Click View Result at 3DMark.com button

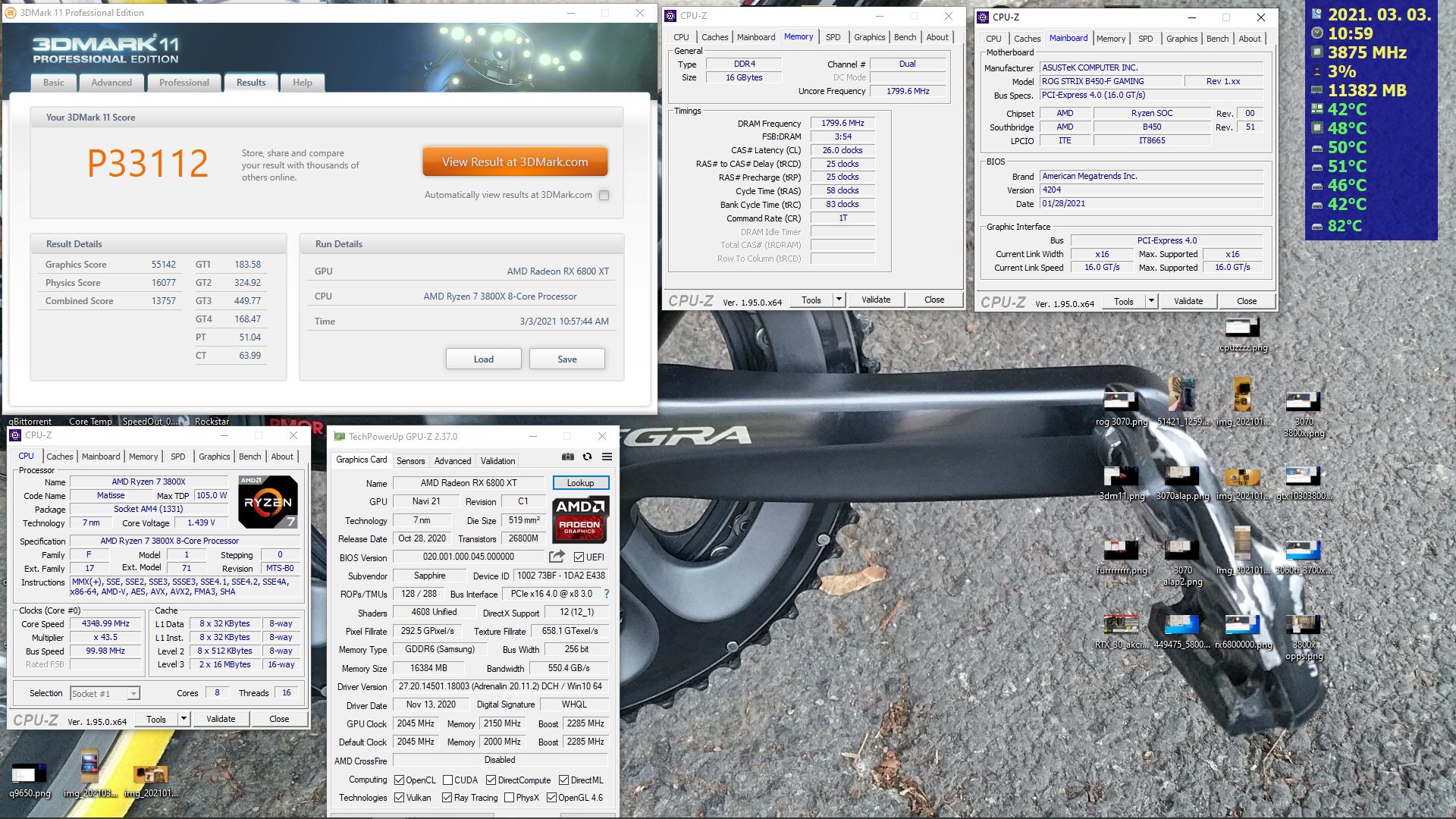tap(515, 162)
